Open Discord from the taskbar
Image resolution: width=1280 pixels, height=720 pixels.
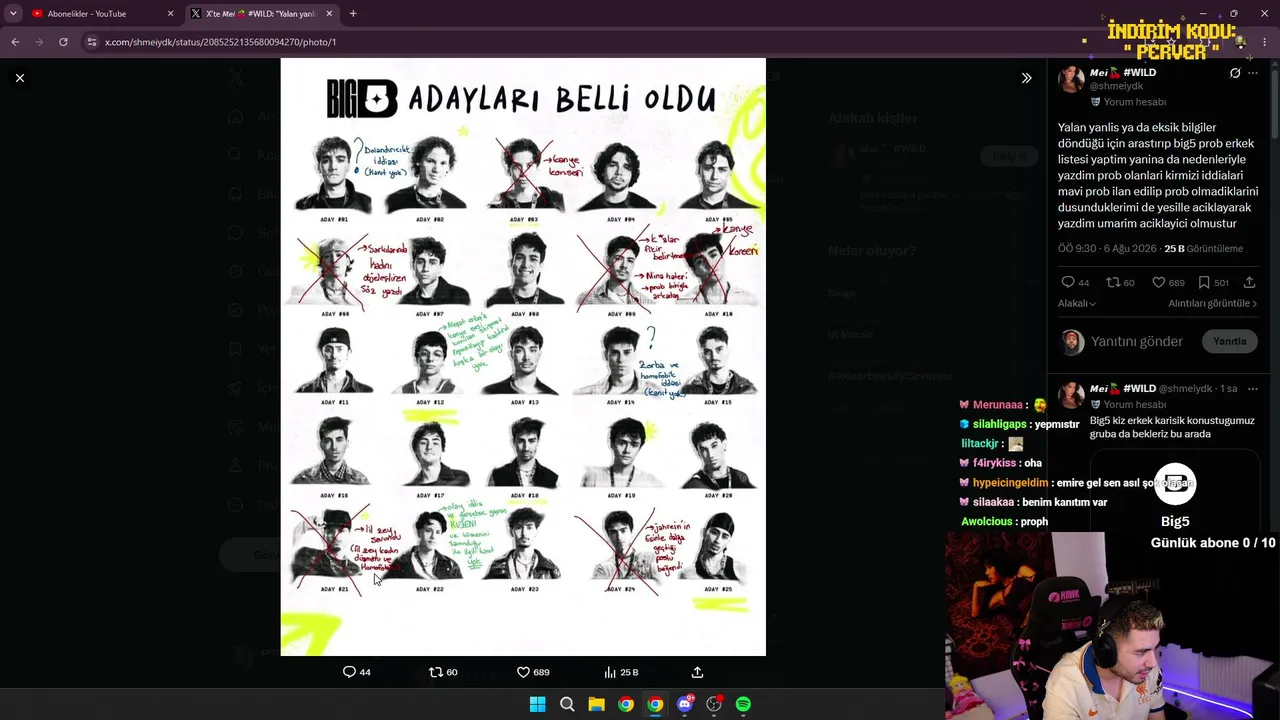(x=684, y=704)
